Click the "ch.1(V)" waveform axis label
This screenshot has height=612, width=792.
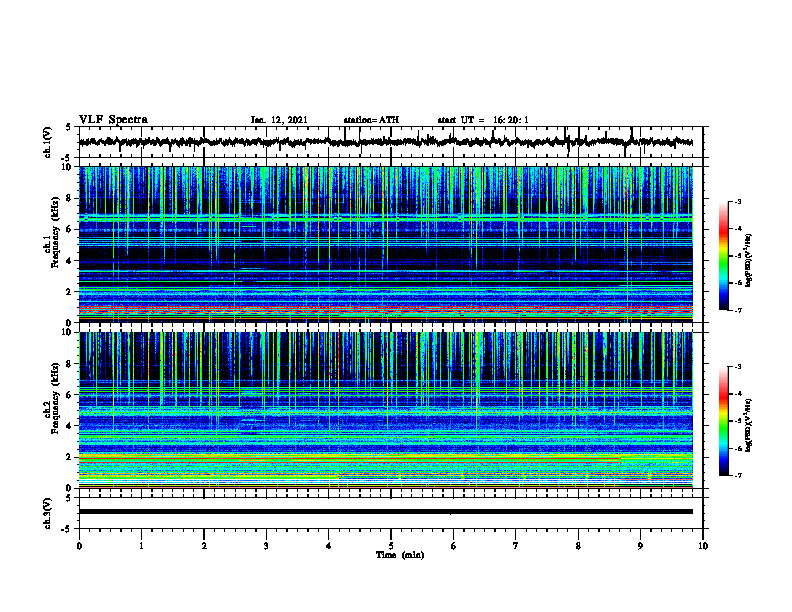click(x=48, y=142)
